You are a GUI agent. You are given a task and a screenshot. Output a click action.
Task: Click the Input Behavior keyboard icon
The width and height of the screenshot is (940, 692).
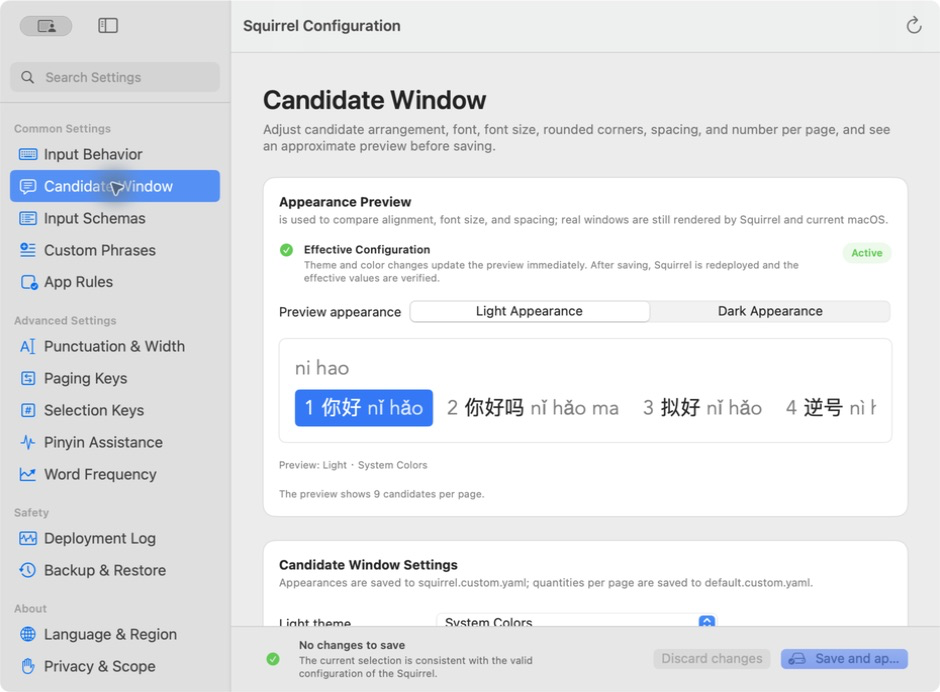(28, 154)
